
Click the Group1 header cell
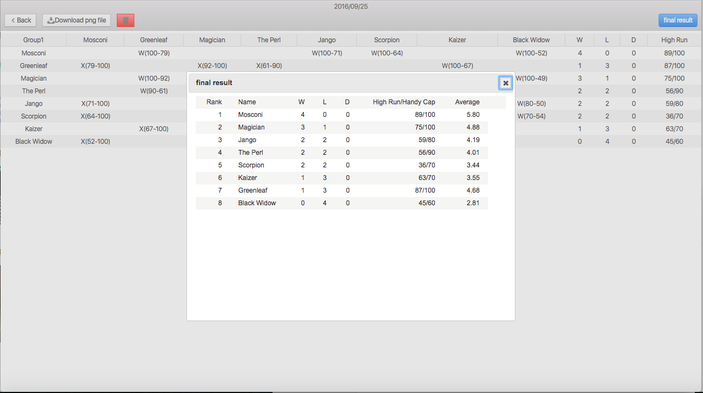tap(34, 40)
